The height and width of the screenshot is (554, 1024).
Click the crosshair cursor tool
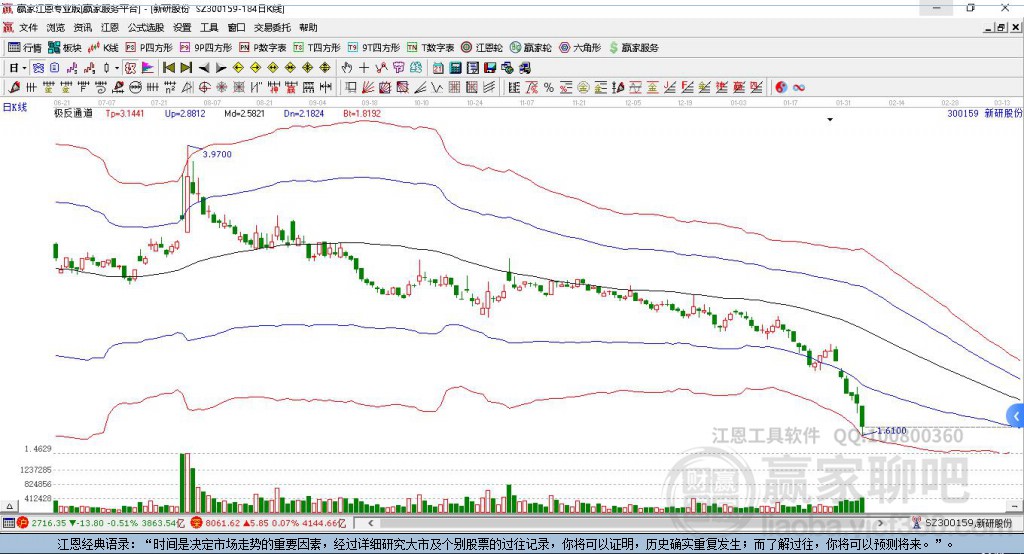pyautogui.click(x=364, y=67)
